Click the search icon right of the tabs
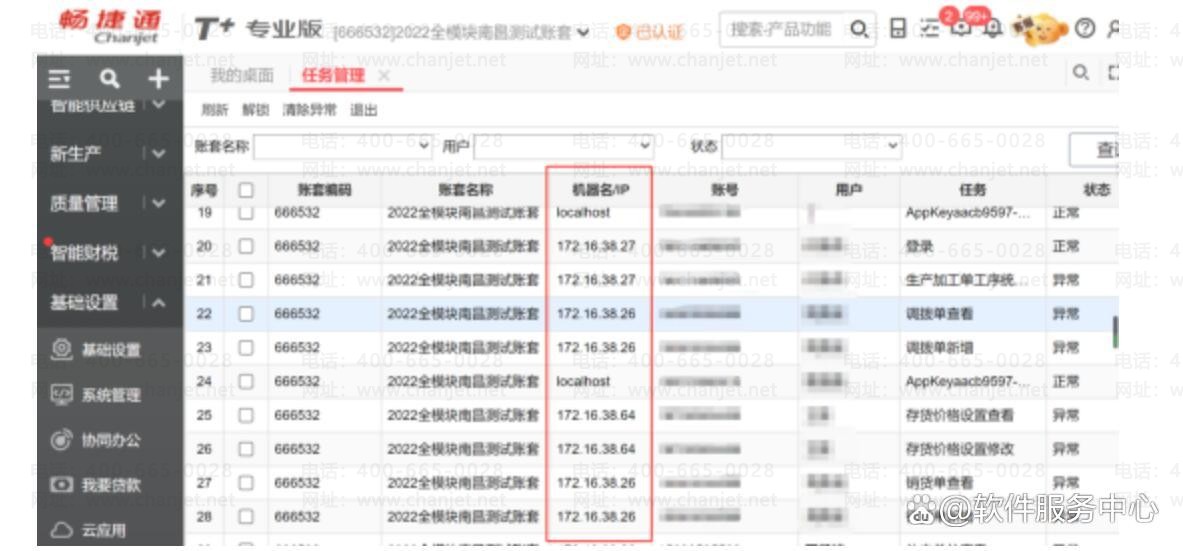This screenshot has height=551, width=1183. 1080,72
